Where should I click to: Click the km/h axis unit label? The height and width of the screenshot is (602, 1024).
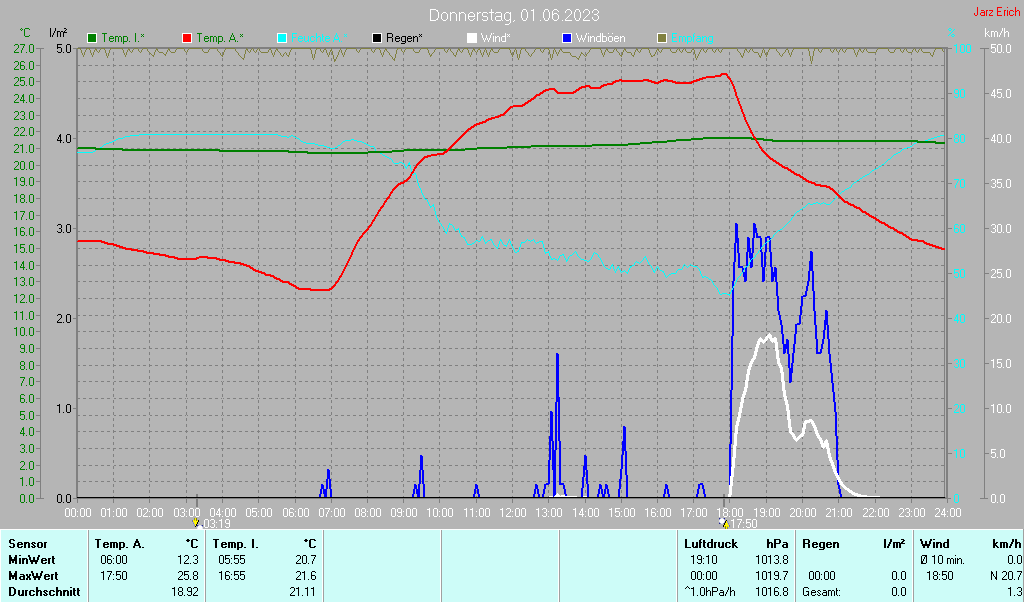tap(996, 33)
